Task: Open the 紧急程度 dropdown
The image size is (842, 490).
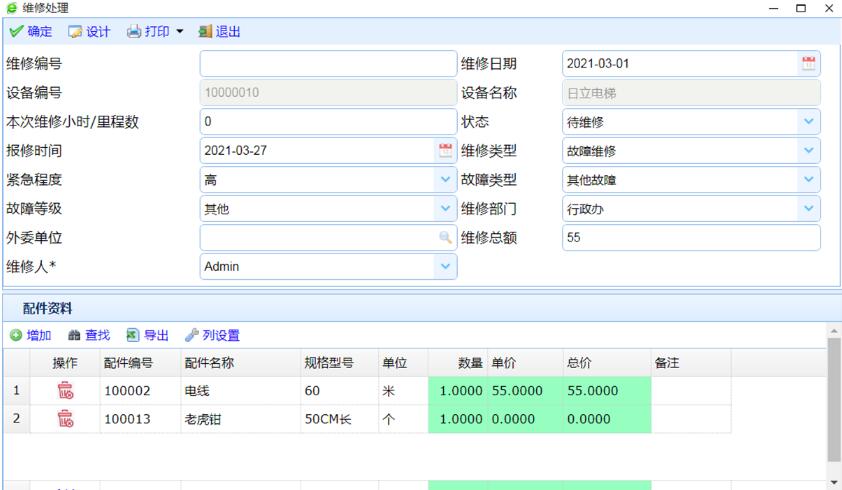Action: pos(445,180)
